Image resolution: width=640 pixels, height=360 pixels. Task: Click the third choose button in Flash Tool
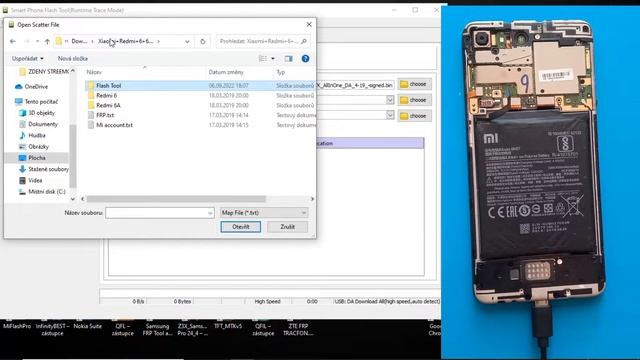click(x=414, y=116)
